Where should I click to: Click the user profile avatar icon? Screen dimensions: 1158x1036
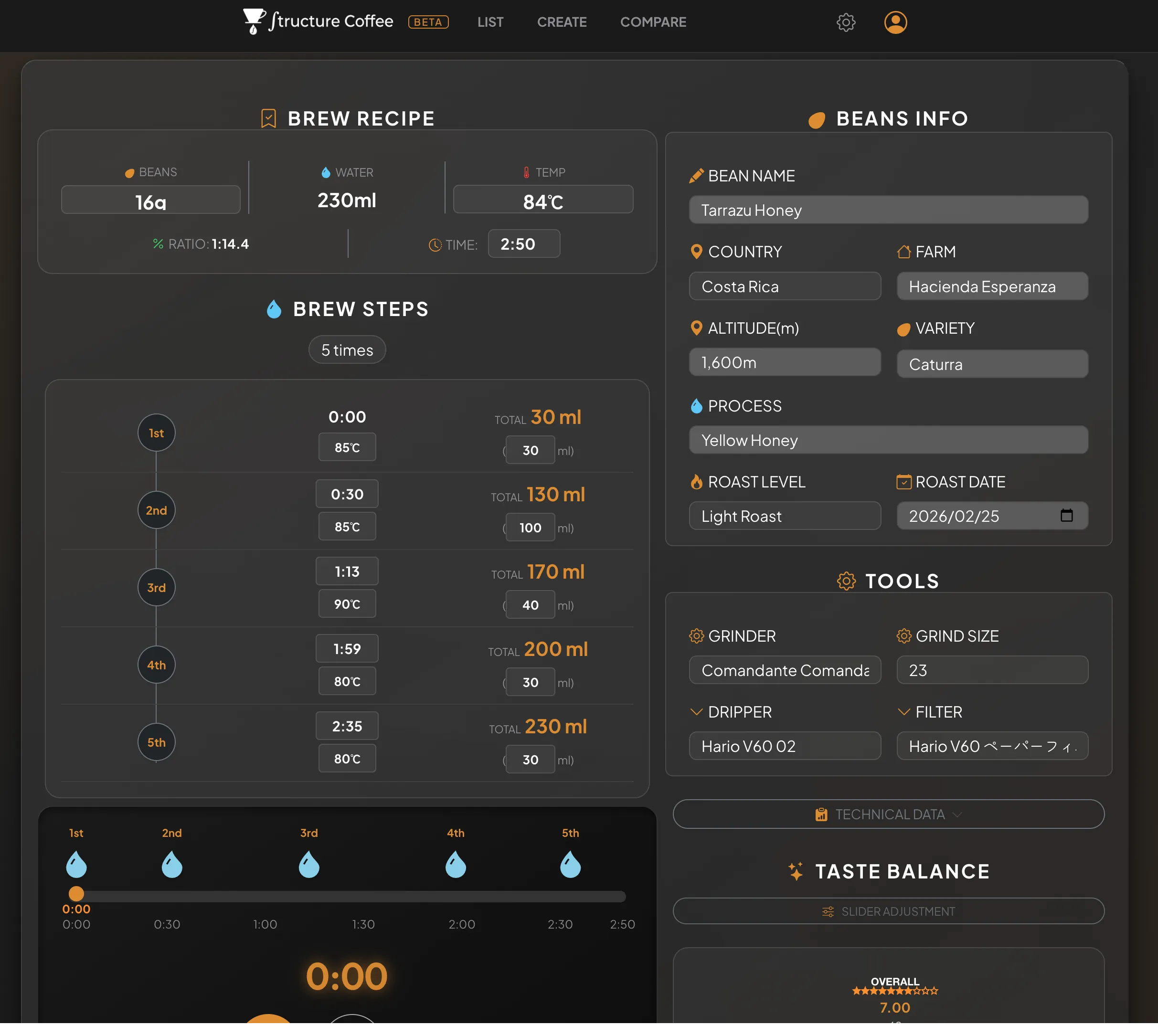coord(895,22)
